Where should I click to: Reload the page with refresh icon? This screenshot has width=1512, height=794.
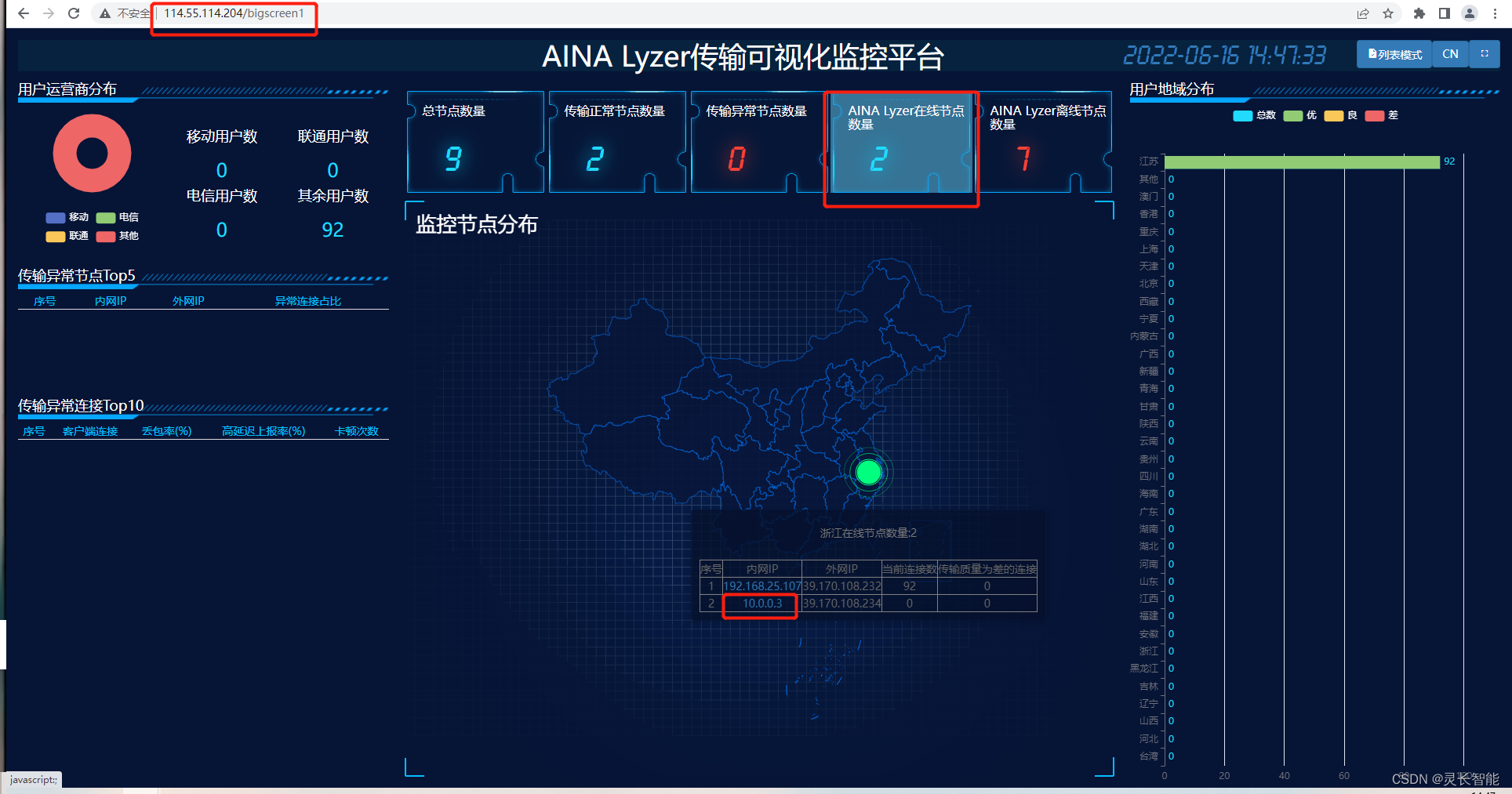74,13
